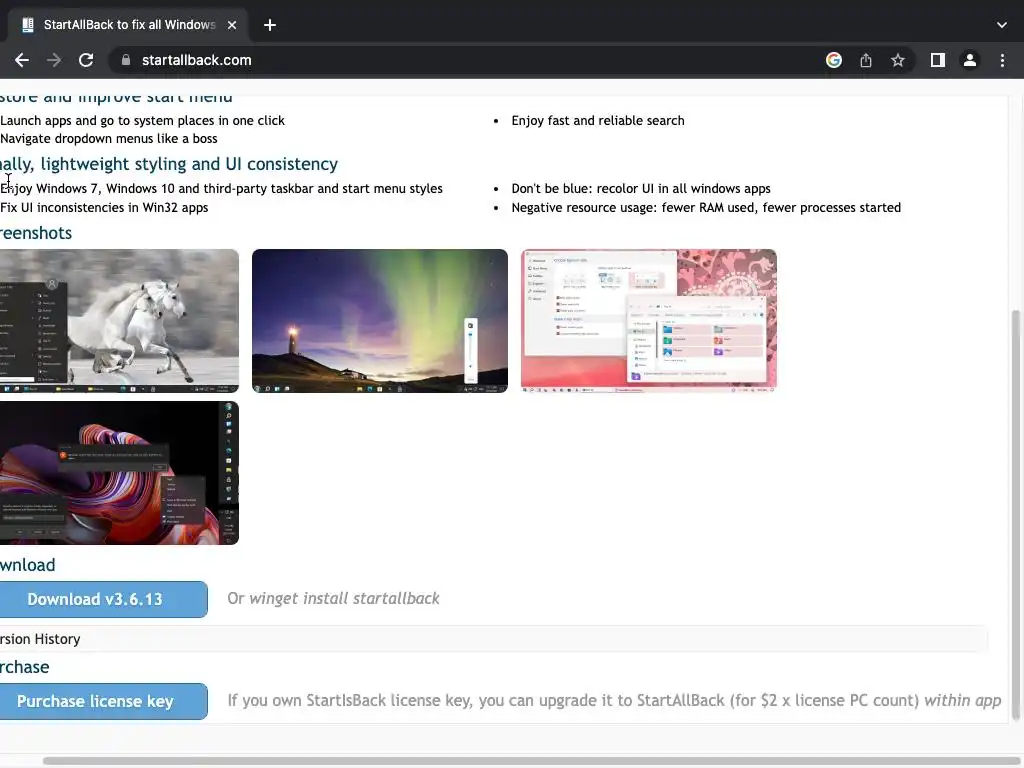Toggle the browser side panel

(x=938, y=60)
